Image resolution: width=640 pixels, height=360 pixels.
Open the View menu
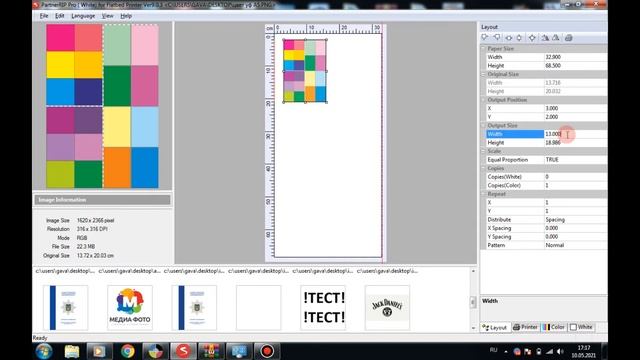point(107,16)
